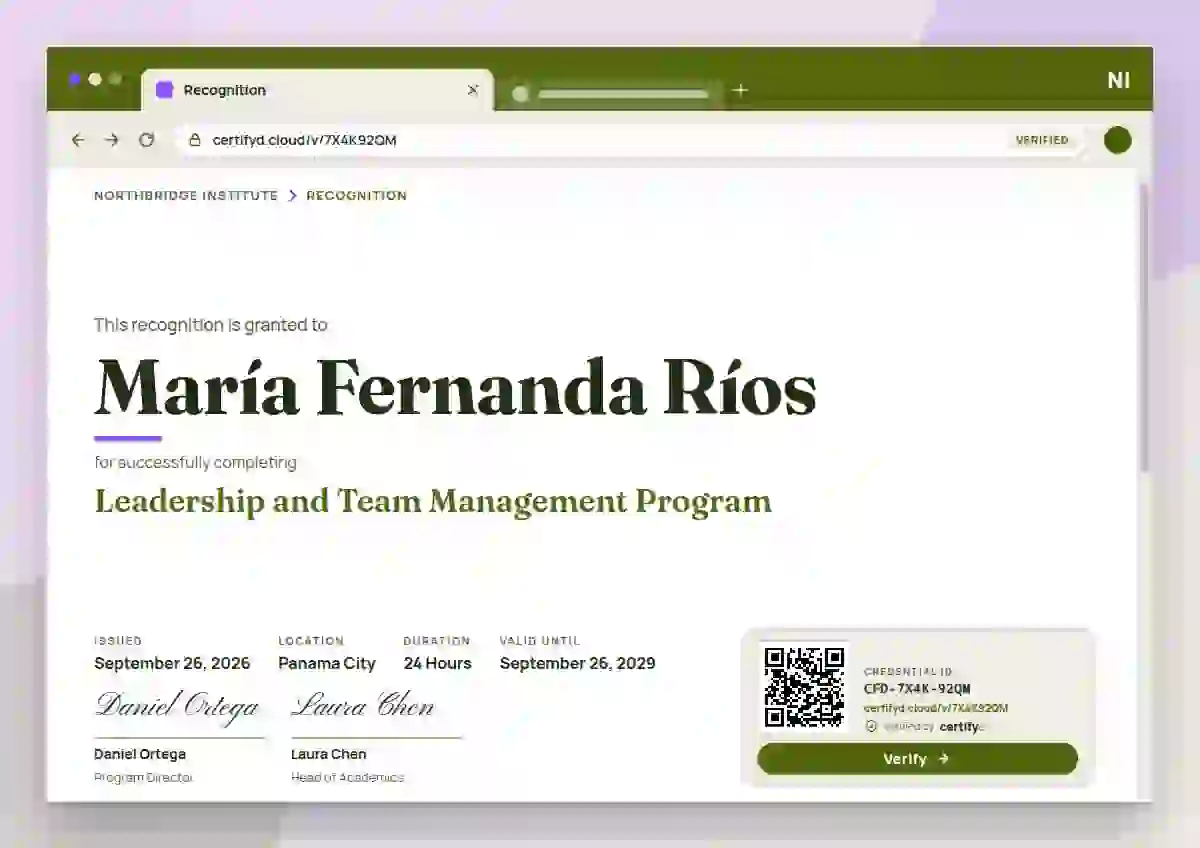This screenshot has height=848, width=1200.
Task: Click the VALID UNTIL label
Action: coord(540,641)
